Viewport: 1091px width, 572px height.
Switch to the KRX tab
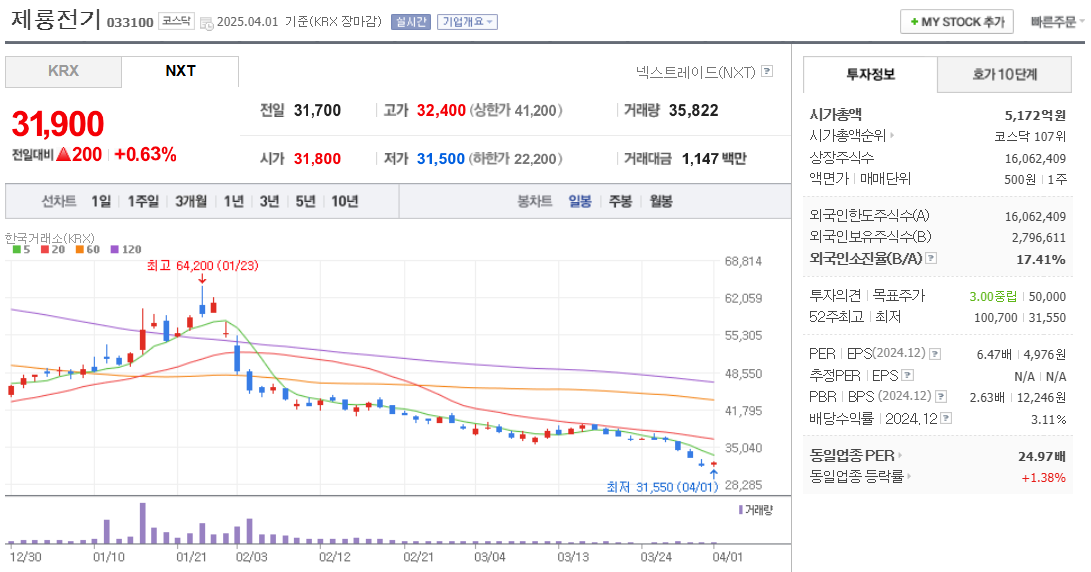63,71
